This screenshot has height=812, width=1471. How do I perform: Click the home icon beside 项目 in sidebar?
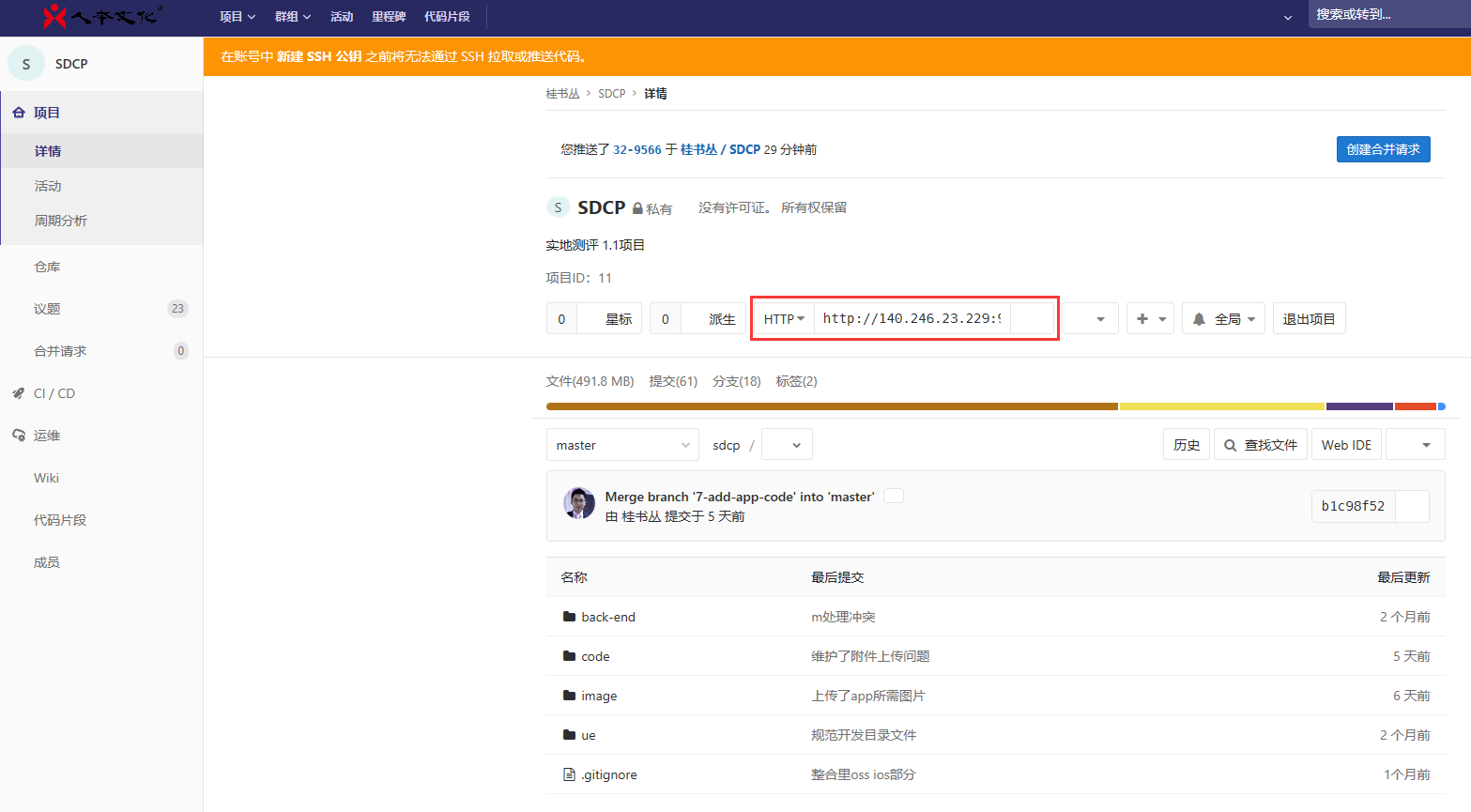coord(18,113)
